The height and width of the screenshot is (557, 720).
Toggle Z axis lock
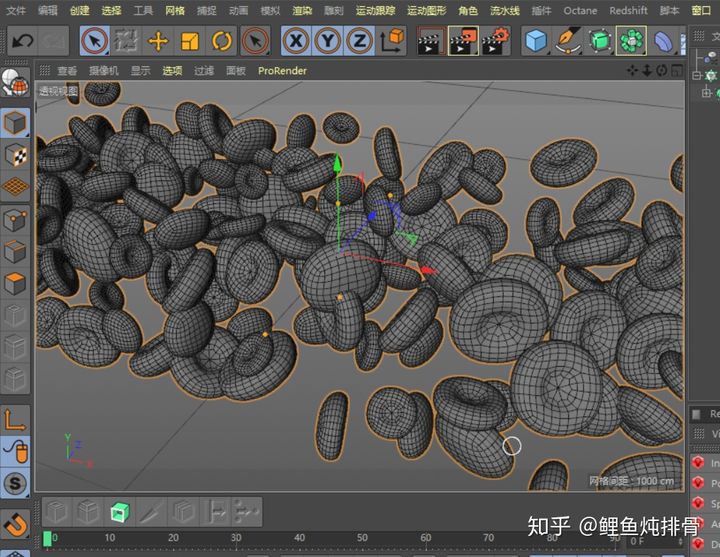(x=359, y=41)
